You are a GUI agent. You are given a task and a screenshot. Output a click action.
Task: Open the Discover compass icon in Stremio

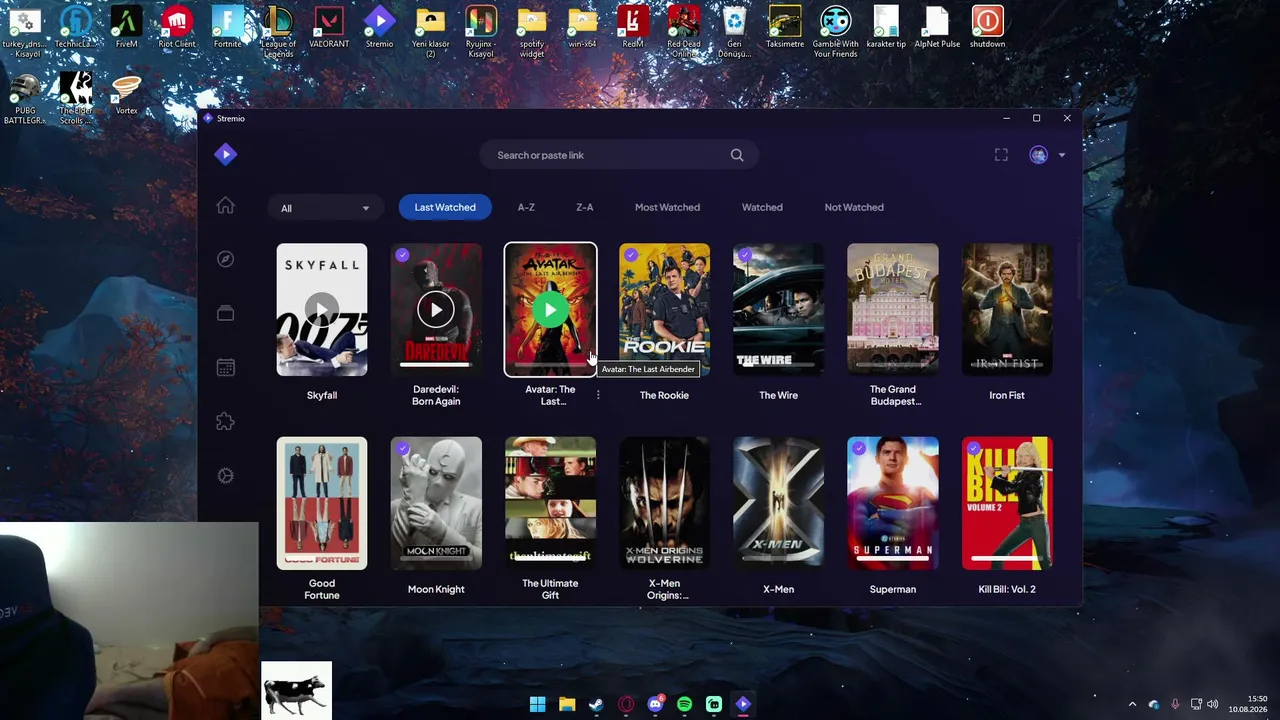point(225,259)
